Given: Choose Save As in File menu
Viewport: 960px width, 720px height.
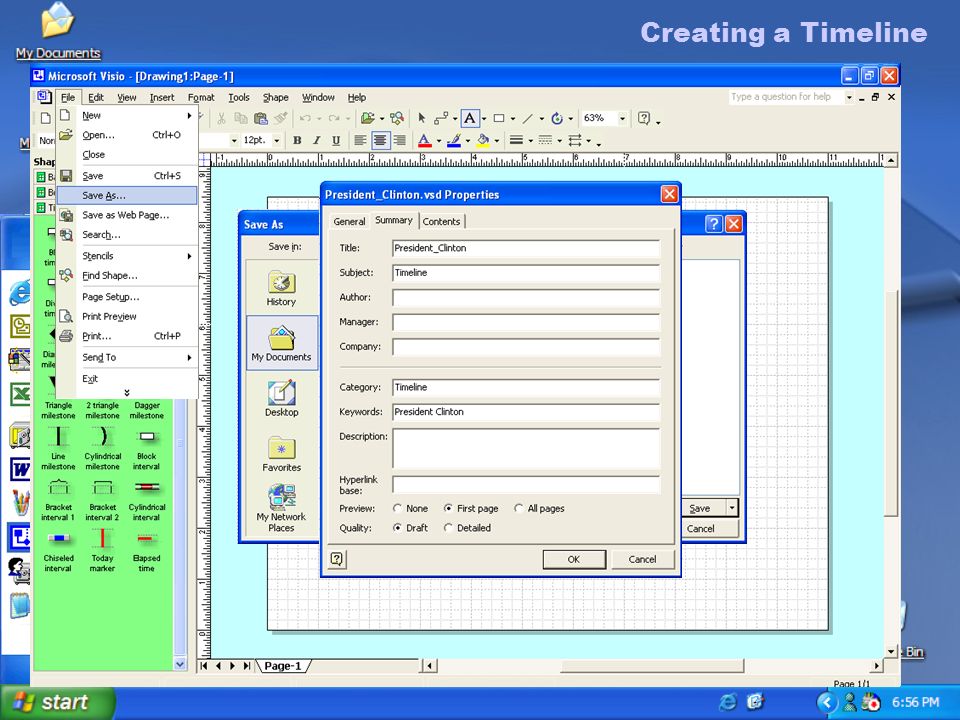Looking at the screenshot, I should click(127, 195).
